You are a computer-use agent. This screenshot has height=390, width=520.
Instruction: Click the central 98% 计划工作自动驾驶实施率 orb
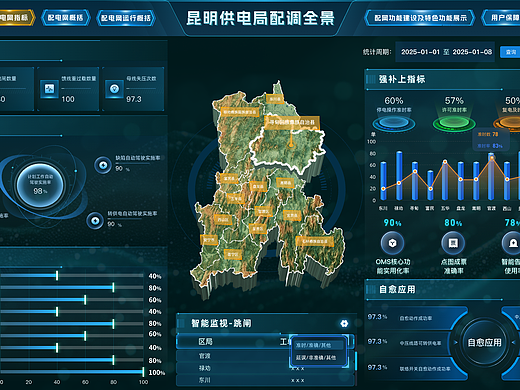[x=40, y=185]
